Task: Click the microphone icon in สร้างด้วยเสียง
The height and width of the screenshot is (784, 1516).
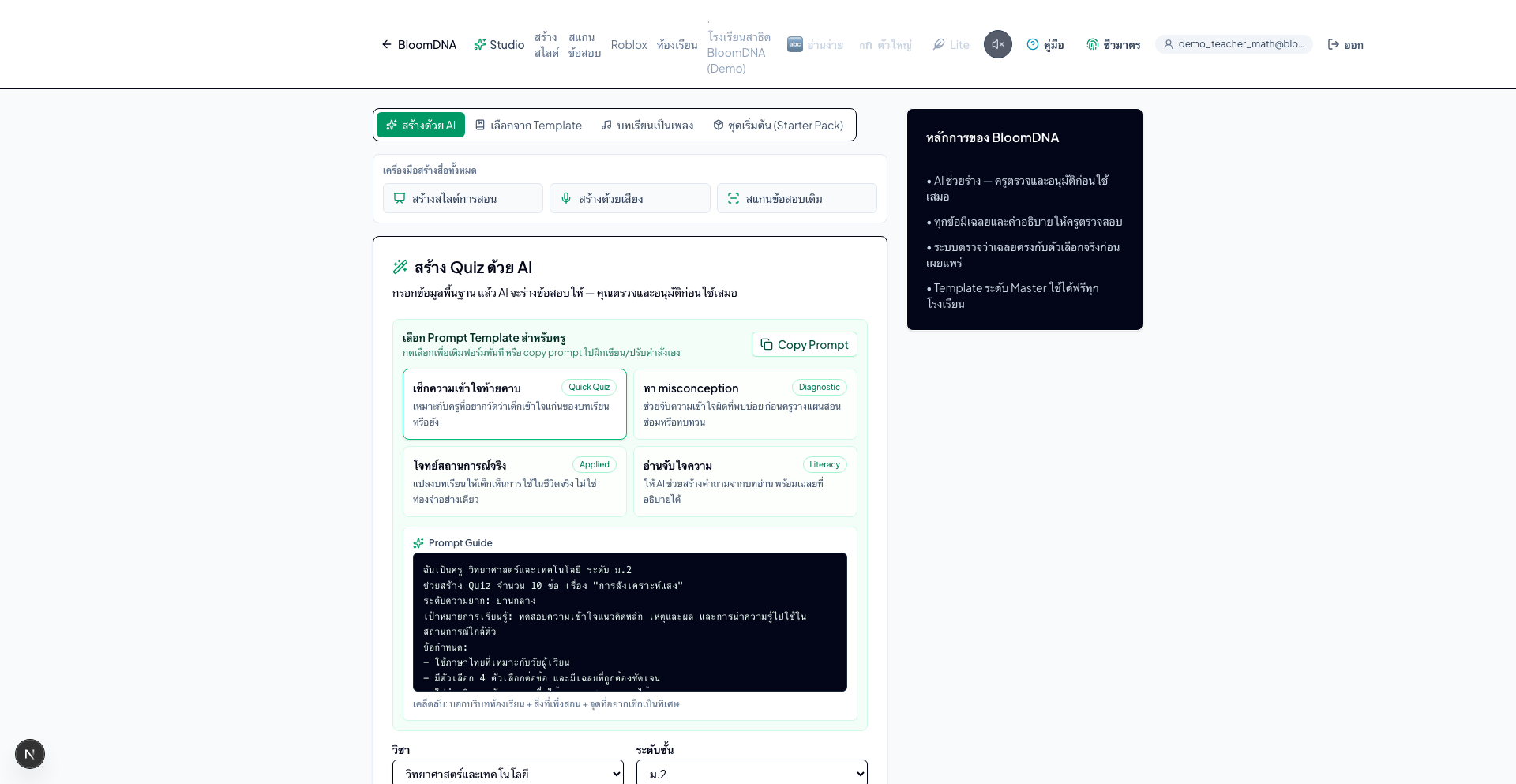Action: click(566, 198)
